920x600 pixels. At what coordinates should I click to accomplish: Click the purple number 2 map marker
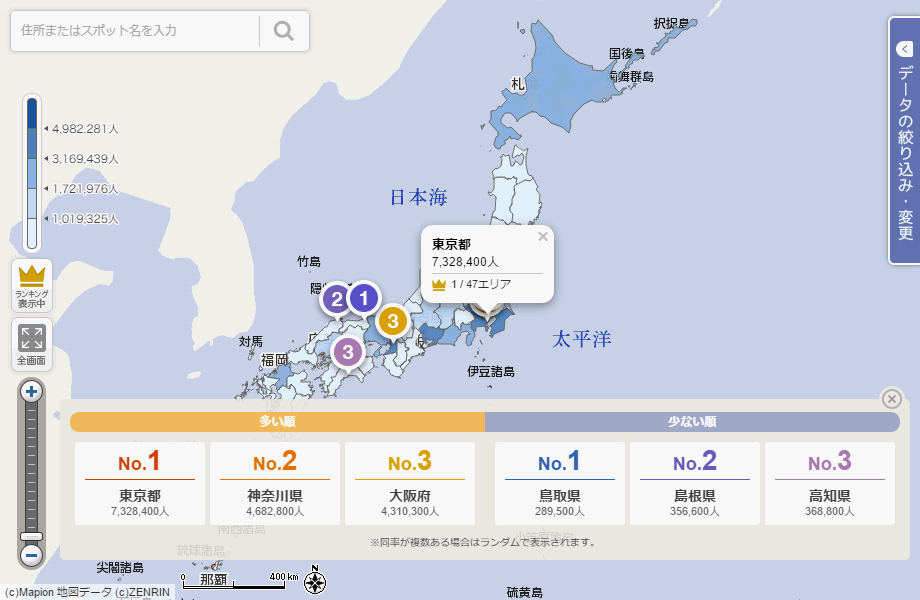[x=337, y=298]
